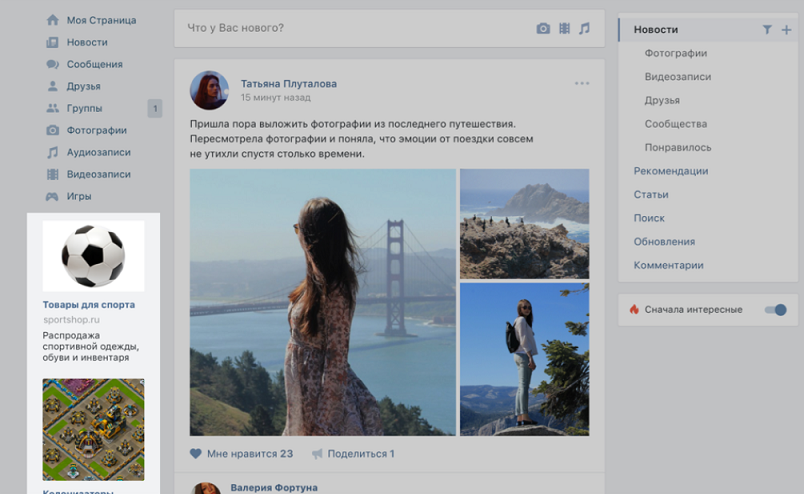Toggle the Сначала интересные switch
The image size is (804, 494).
coord(775,310)
